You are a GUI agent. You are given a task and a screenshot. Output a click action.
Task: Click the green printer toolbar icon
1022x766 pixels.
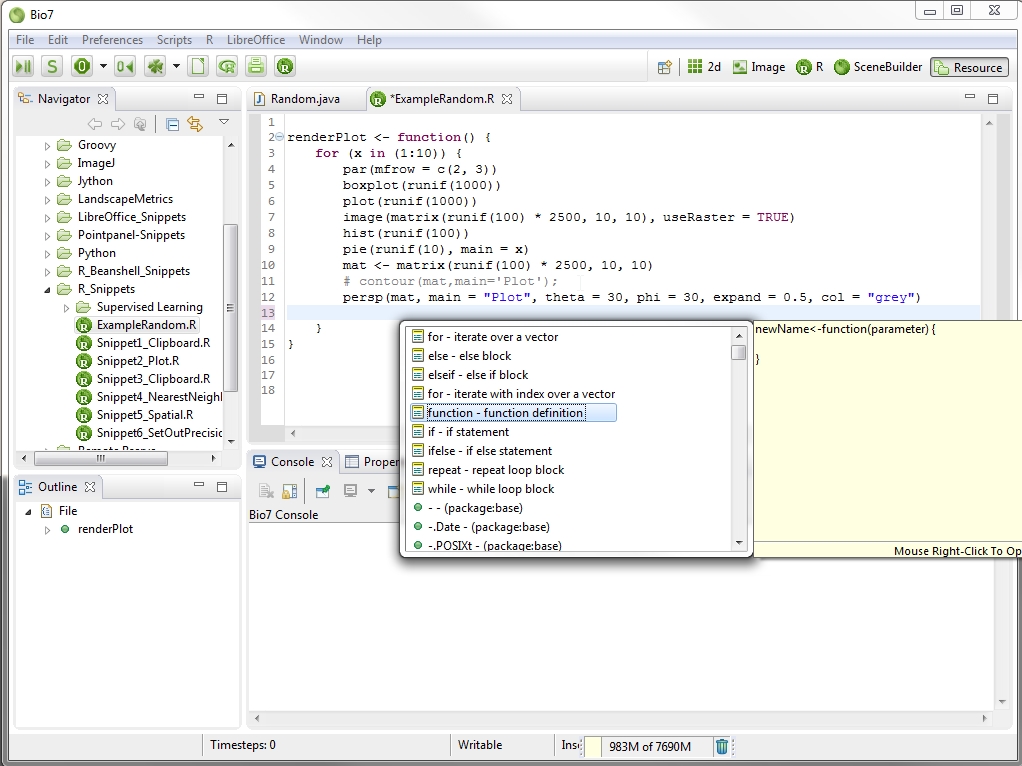(256, 66)
